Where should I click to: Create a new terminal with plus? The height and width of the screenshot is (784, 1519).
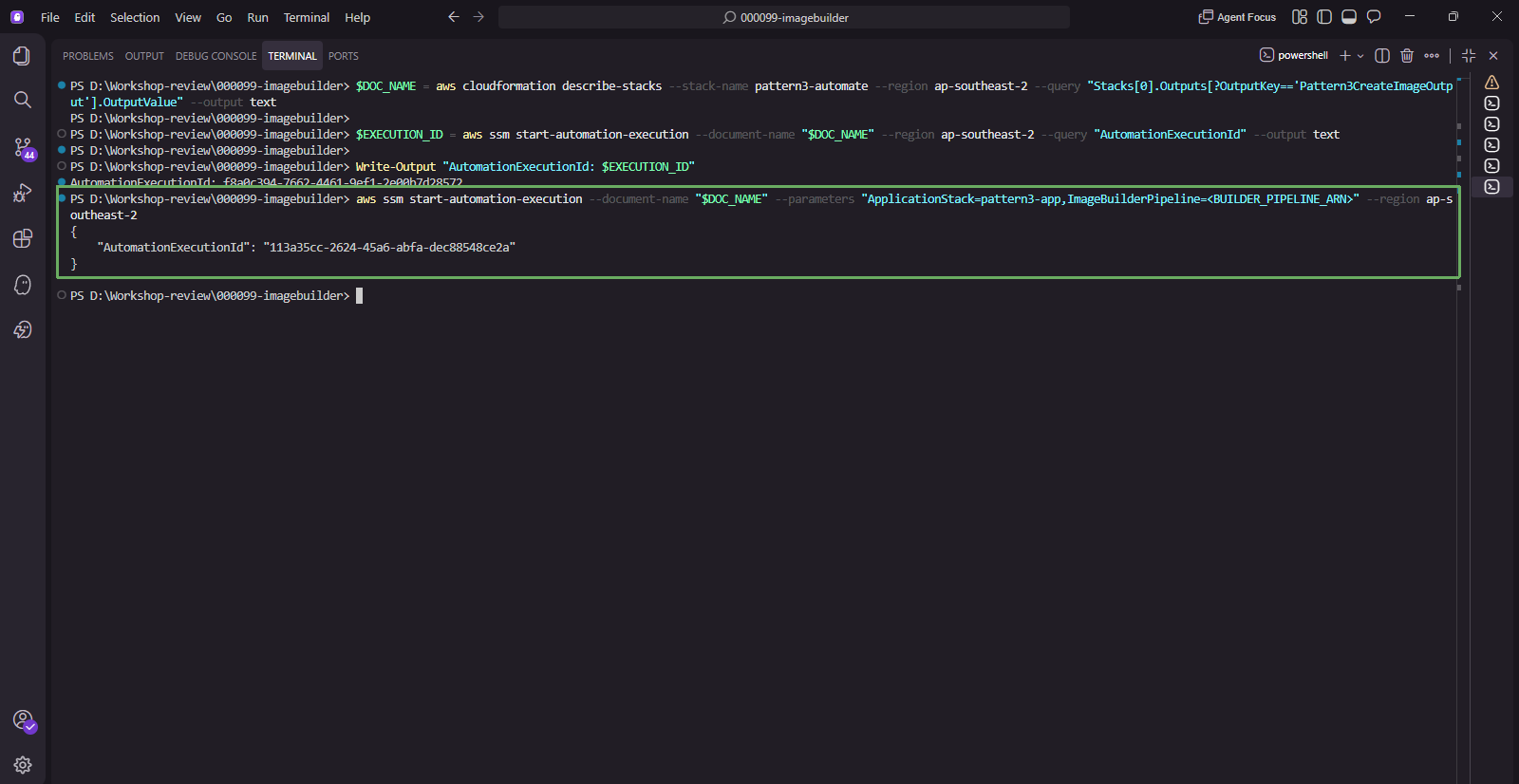(1344, 56)
